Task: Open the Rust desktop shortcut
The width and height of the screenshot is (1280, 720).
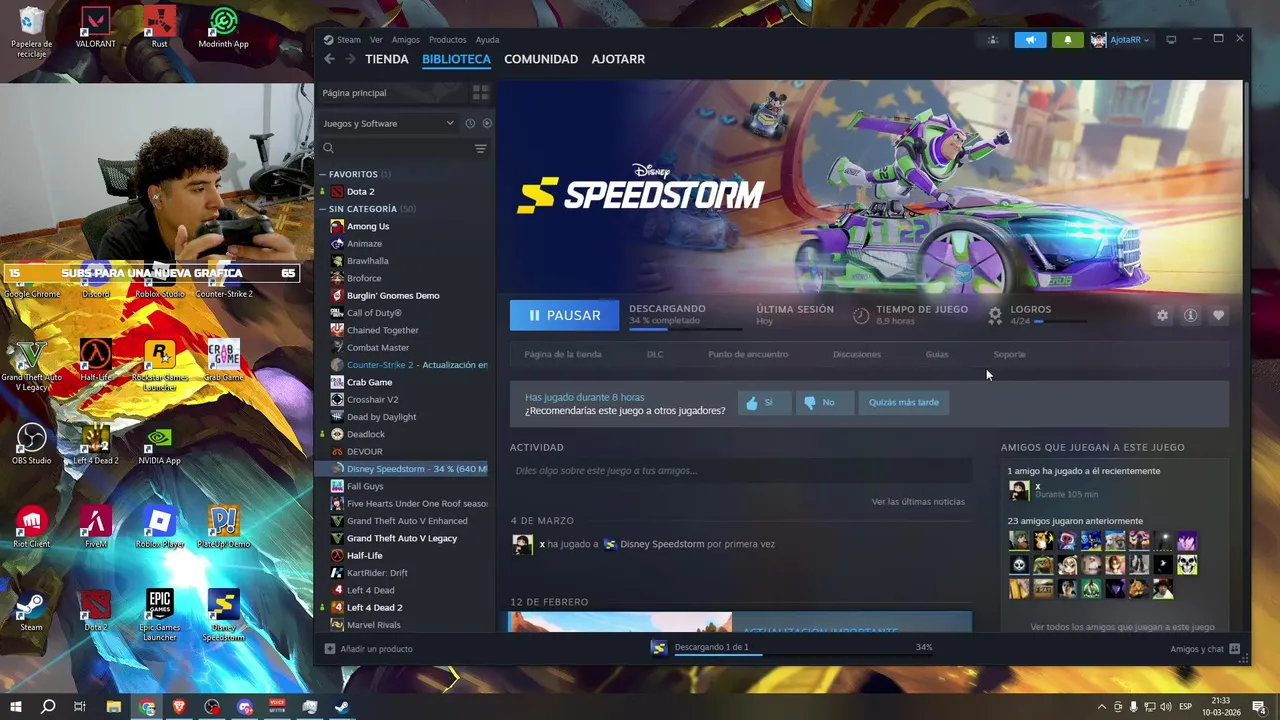Action: (x=160, y=27)
